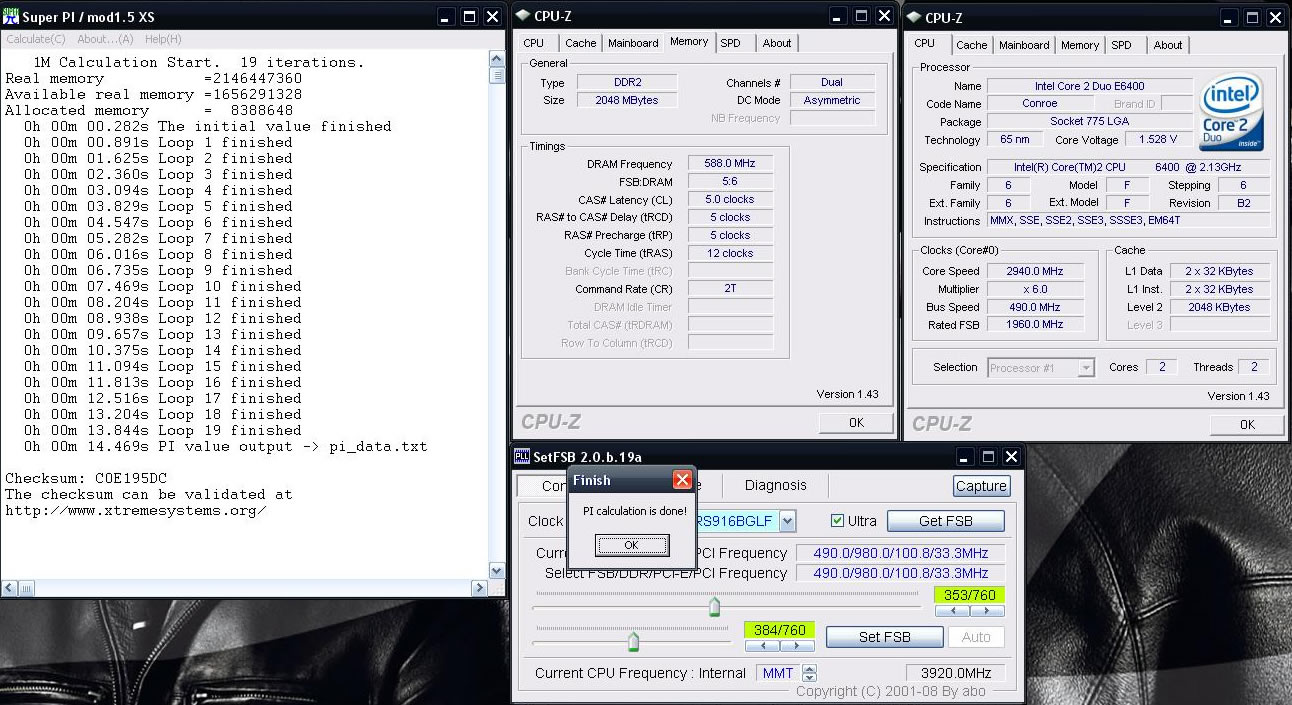Open the Processor #1 selection dropdown
1292x705 pixels.
(1086, 368)
